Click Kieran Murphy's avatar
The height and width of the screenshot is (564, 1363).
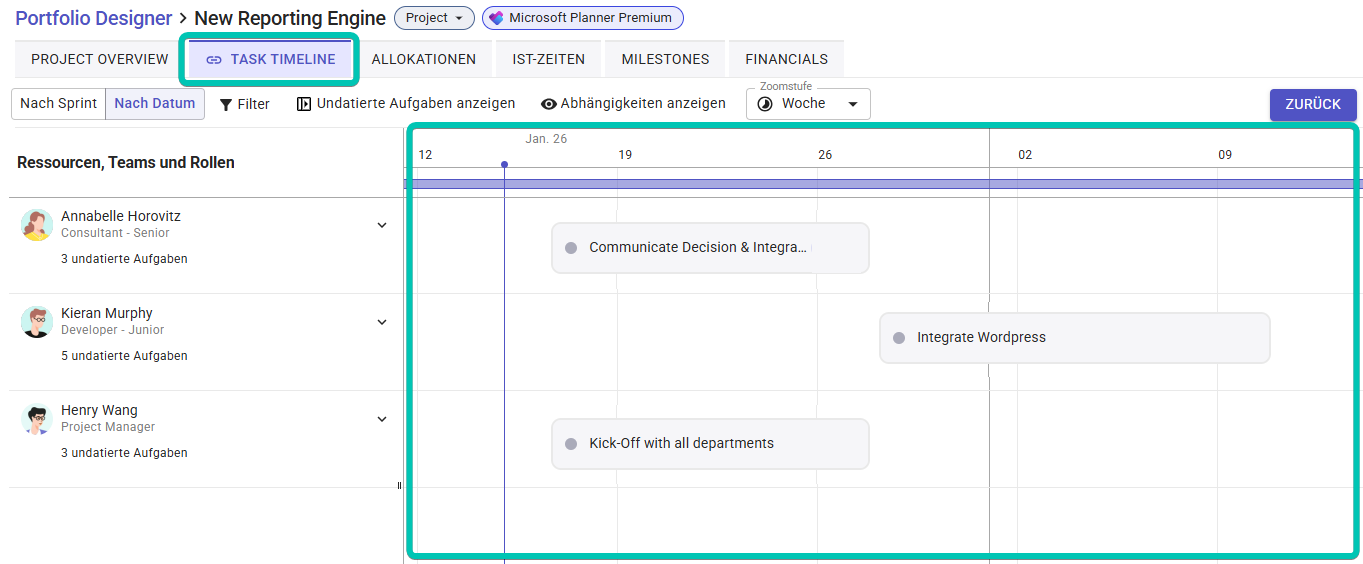click(x=37, y=322)
